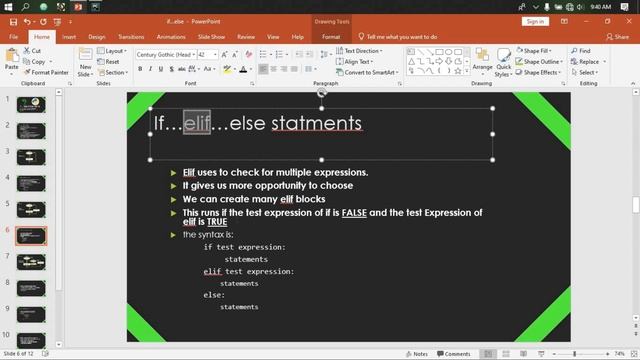Open the font size dropdown
This screenshot has height=360, width=640.
(x=215, y=54)
